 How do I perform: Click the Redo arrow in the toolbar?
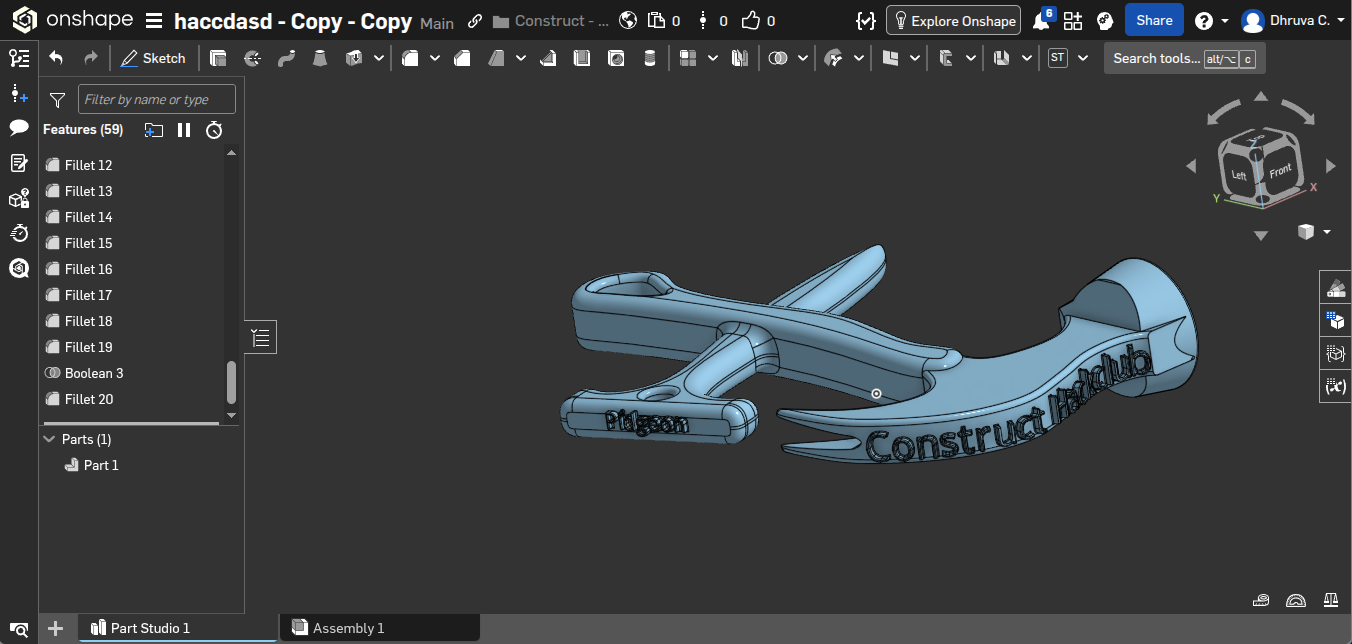[x=91, y=58]
